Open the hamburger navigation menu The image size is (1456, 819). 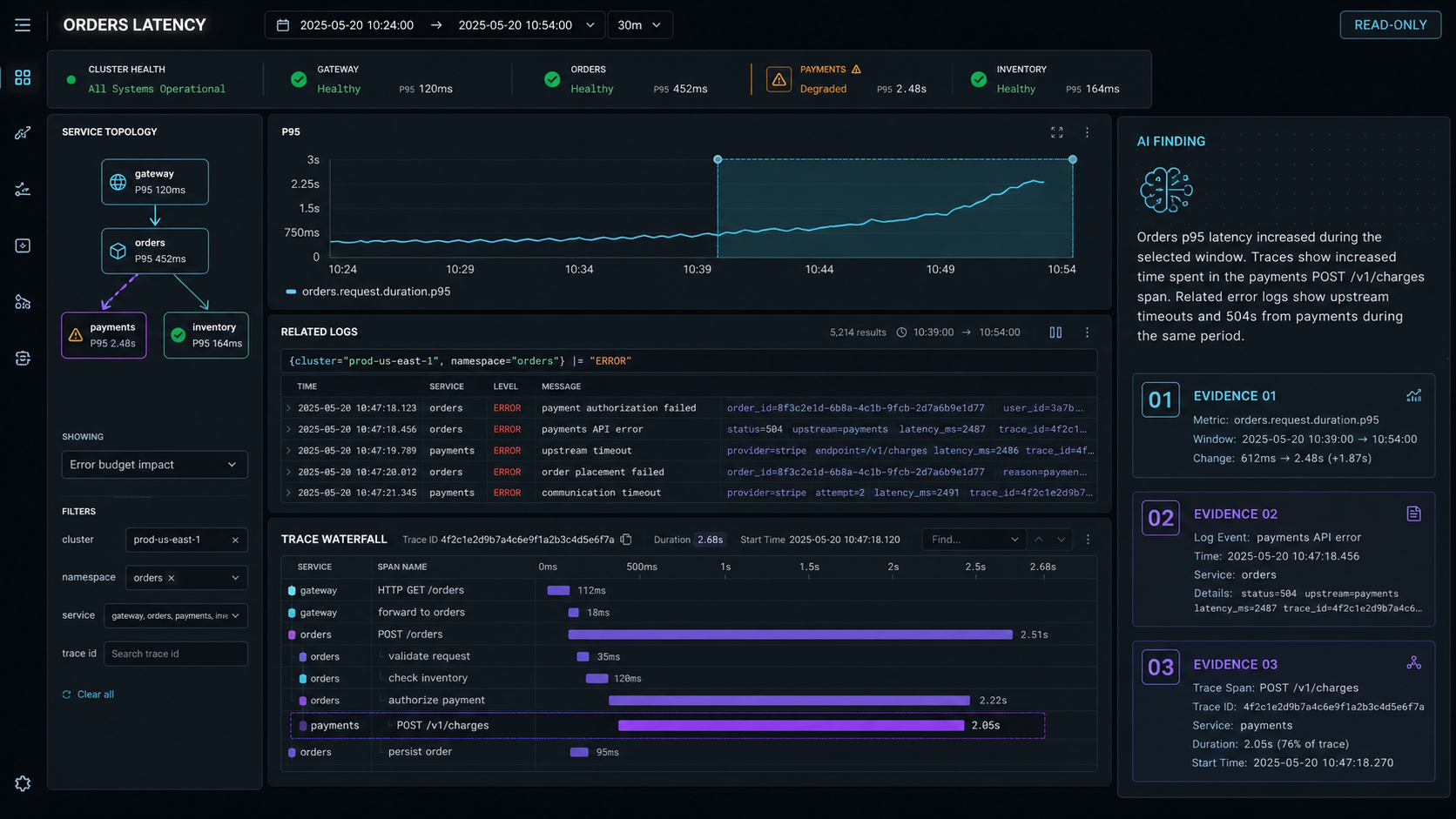click(x=23, y=25)
